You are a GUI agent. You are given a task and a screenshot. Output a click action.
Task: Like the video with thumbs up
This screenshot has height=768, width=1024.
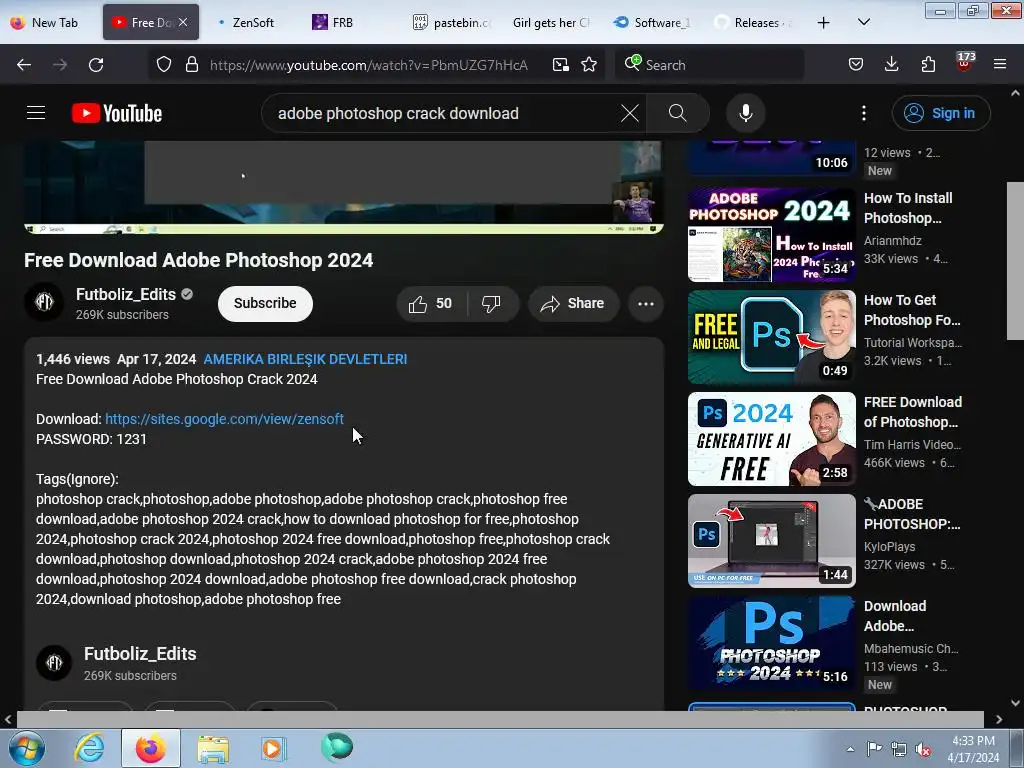tap(431, 304)
